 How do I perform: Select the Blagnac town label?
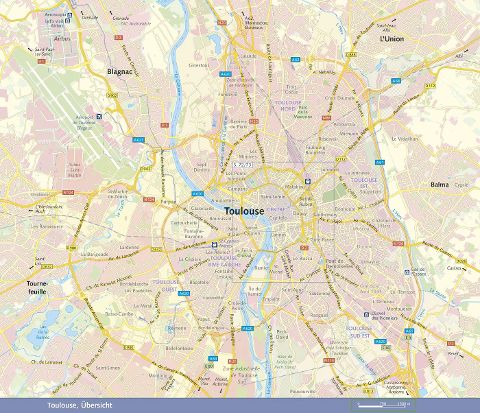pyautogui.click(x=120, y=72)
